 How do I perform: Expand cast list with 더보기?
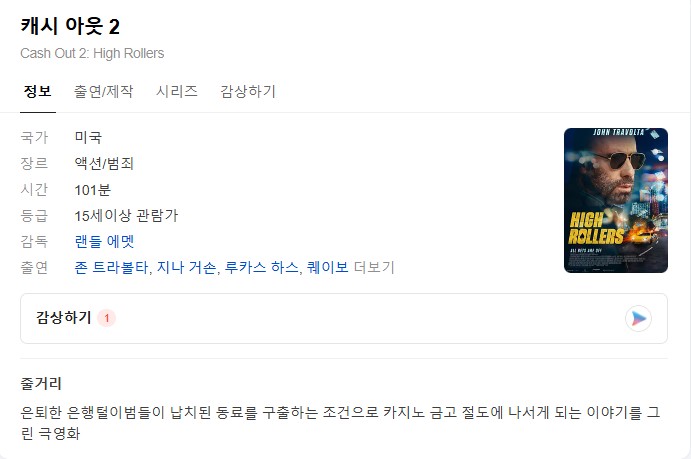tap(374, 267)
